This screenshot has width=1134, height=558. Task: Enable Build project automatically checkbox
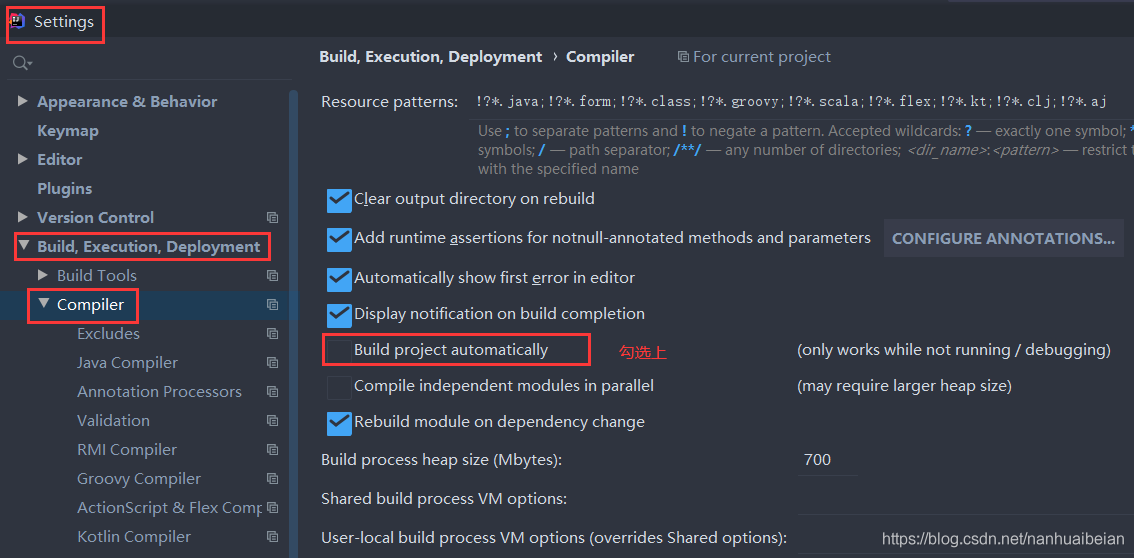tap(339, 350)
